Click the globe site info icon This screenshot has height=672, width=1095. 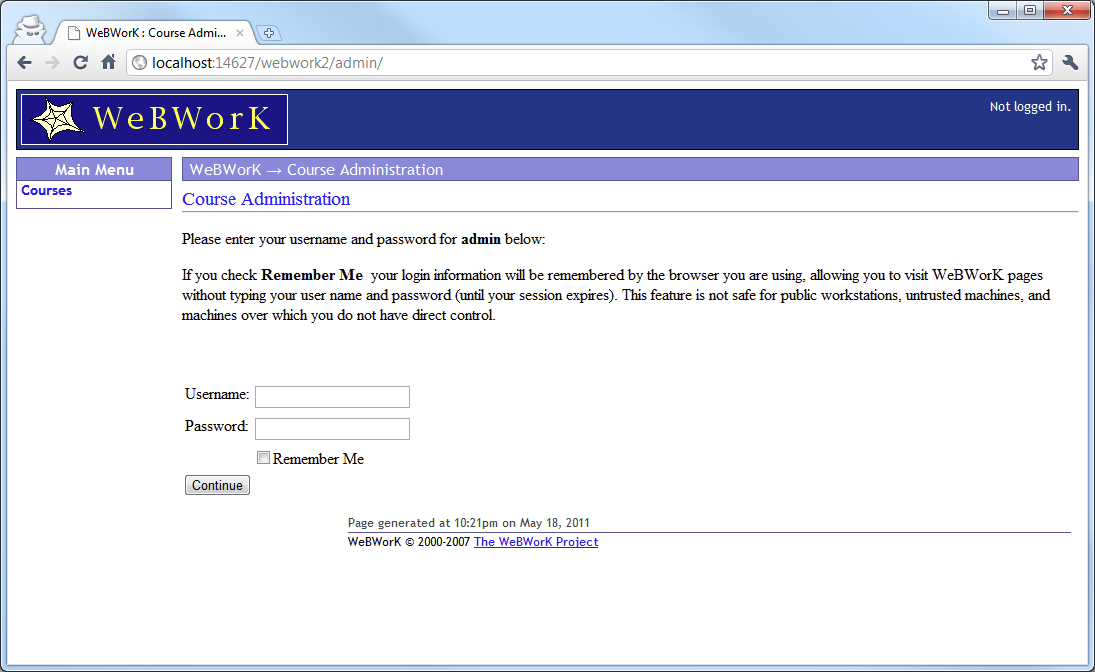coord(140,63)
